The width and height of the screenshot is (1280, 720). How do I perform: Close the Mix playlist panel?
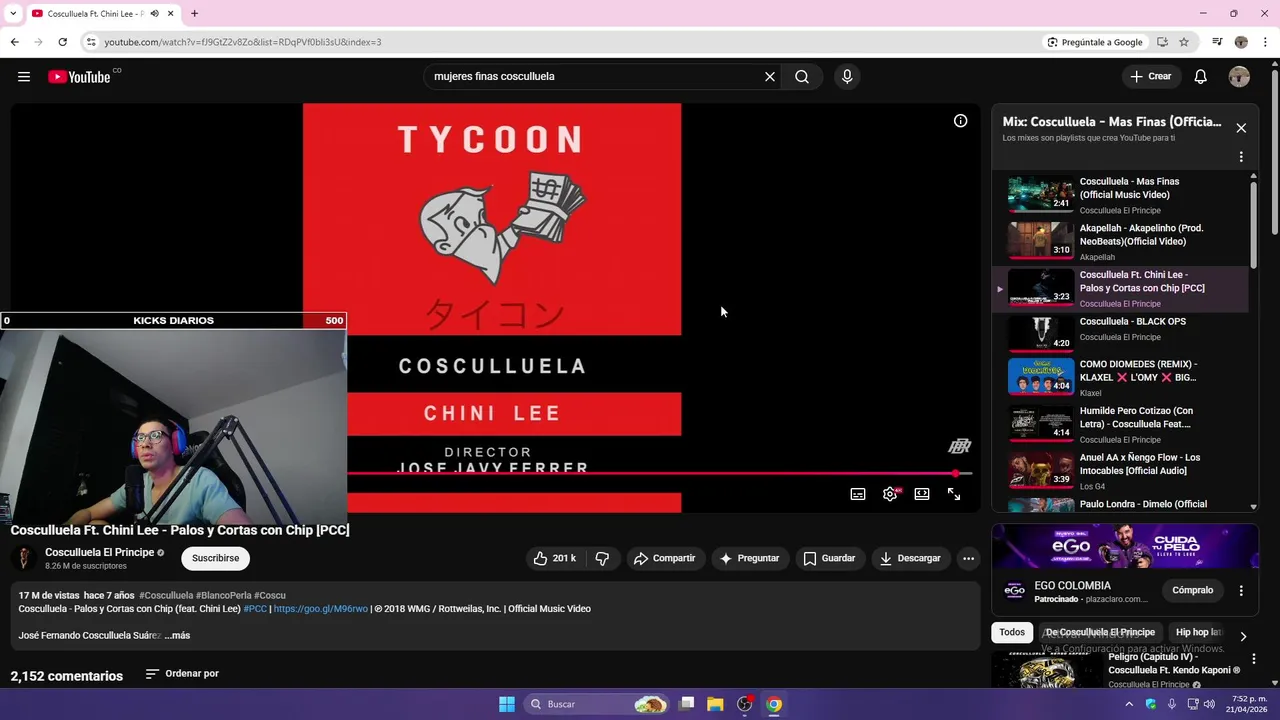(1241, 128)
